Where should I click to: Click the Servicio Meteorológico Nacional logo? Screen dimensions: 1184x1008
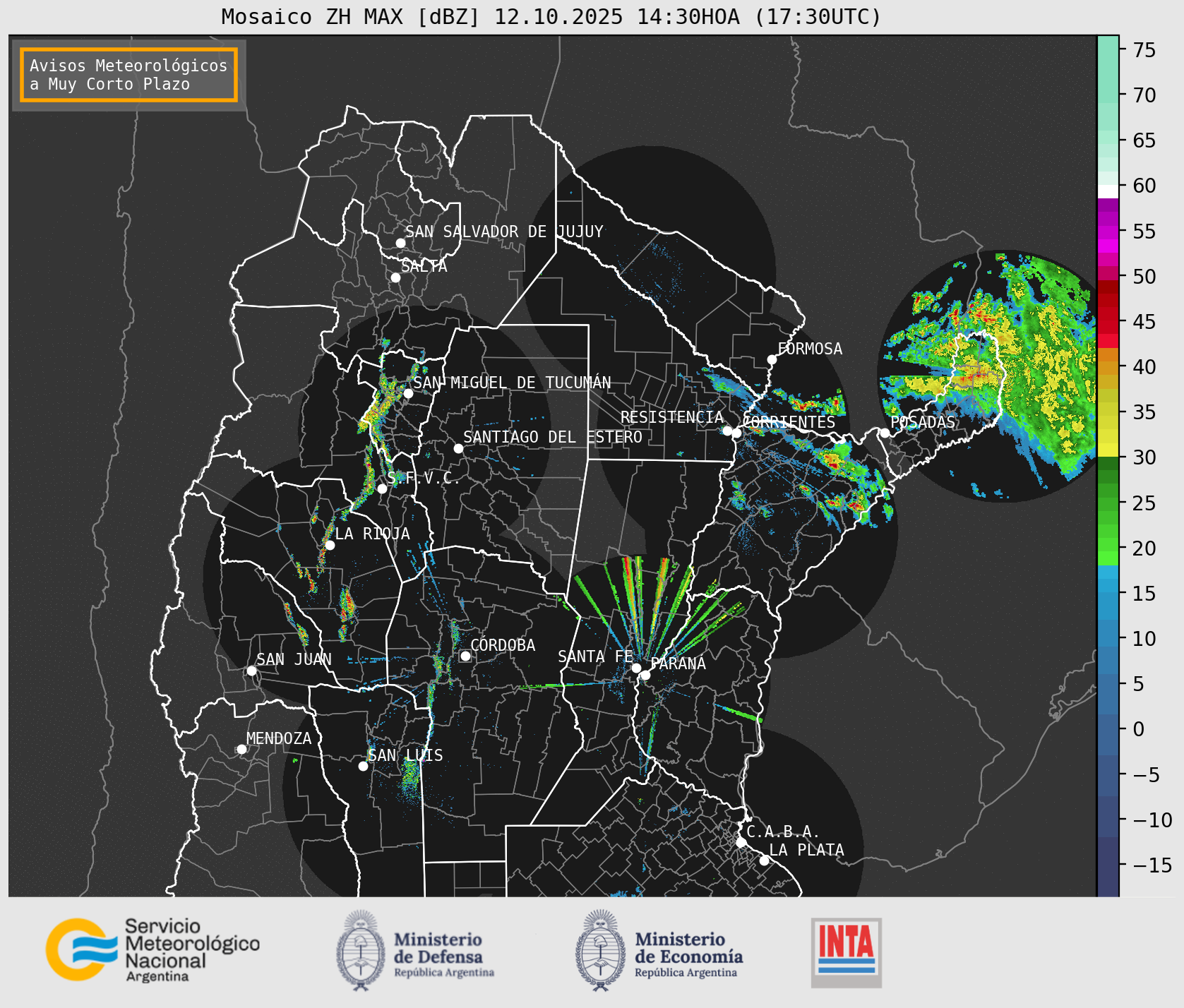click(x=153, y=949)
